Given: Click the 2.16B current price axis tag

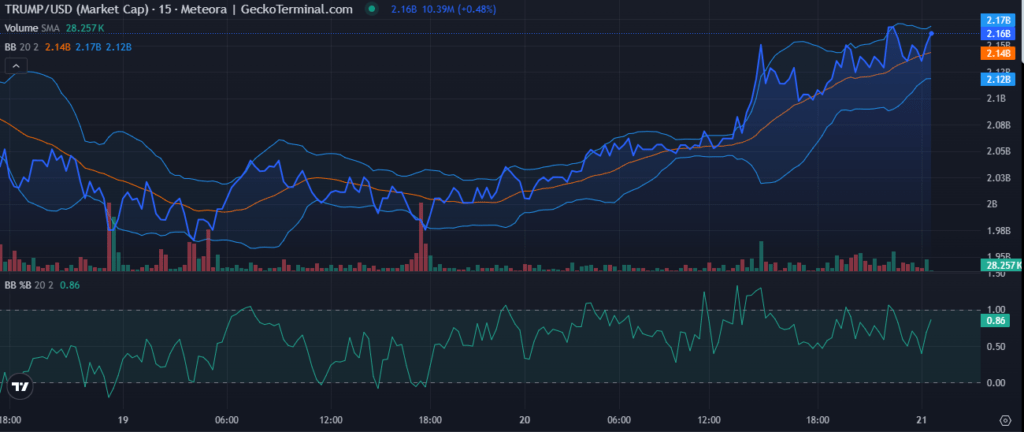Looking at the screenshot, I should (997, 33).
